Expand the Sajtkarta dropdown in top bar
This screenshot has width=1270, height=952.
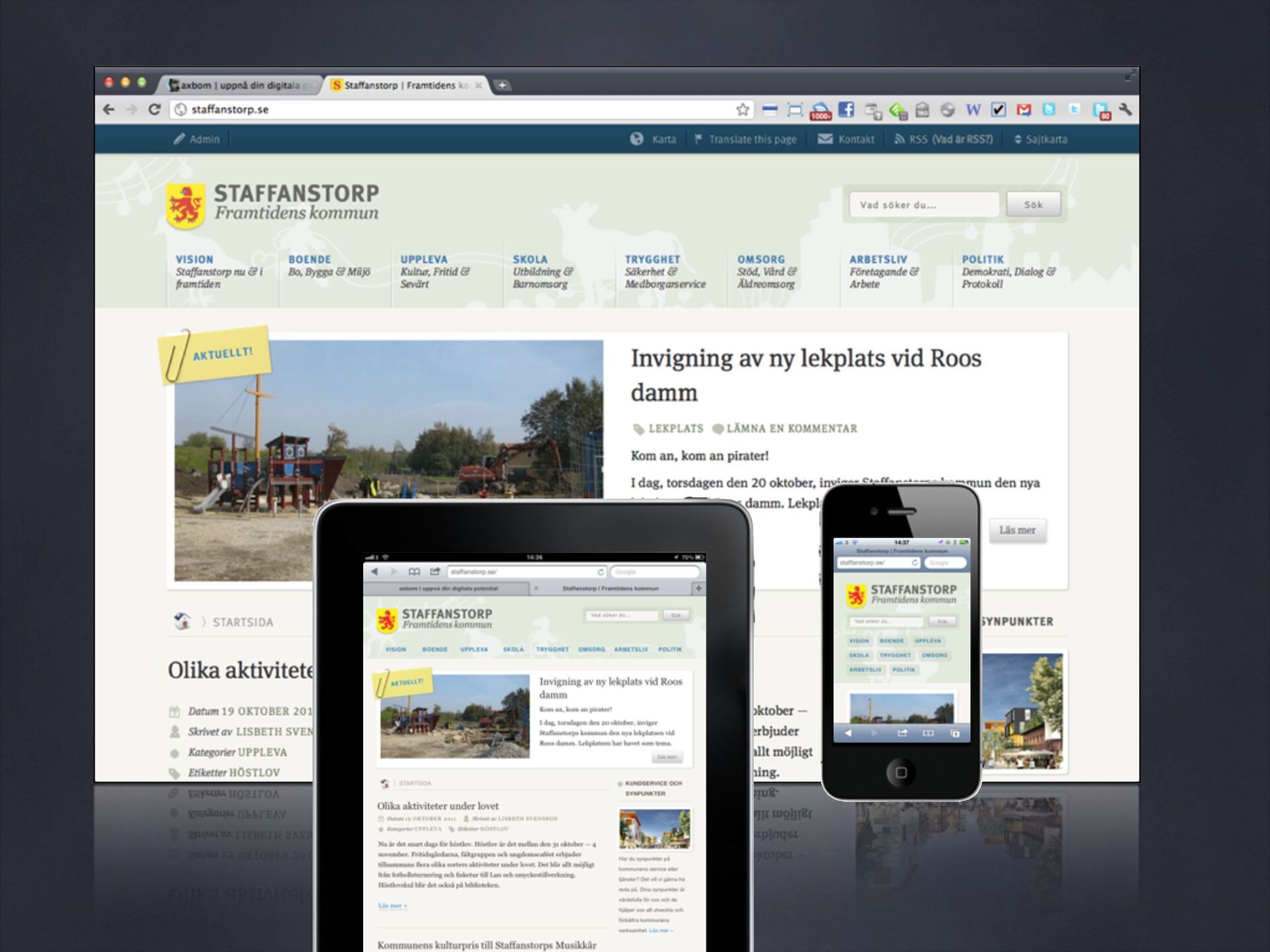pos(1040,139)
